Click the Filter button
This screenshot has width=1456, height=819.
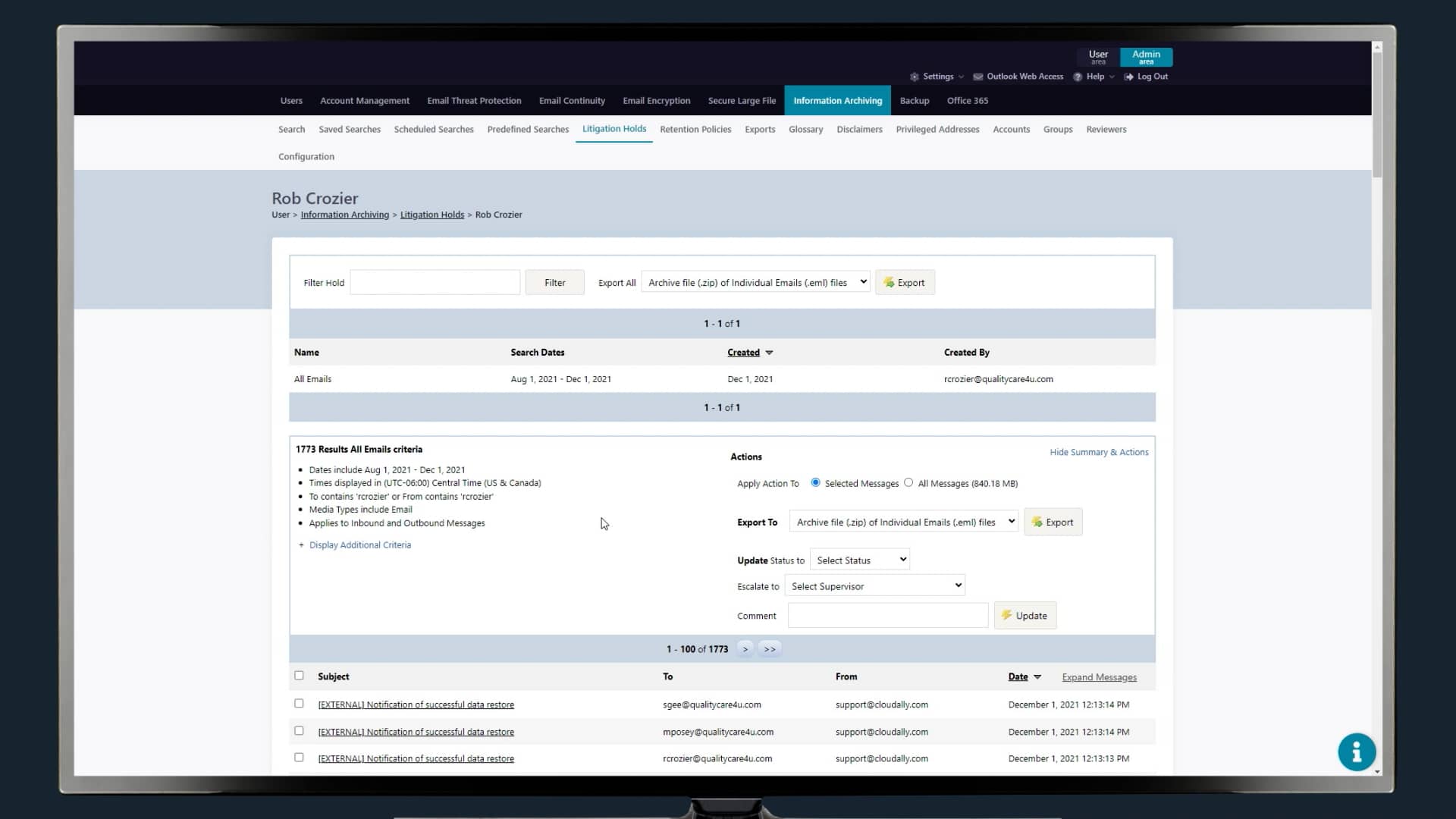pyautogui.click(x=554, y=281)
